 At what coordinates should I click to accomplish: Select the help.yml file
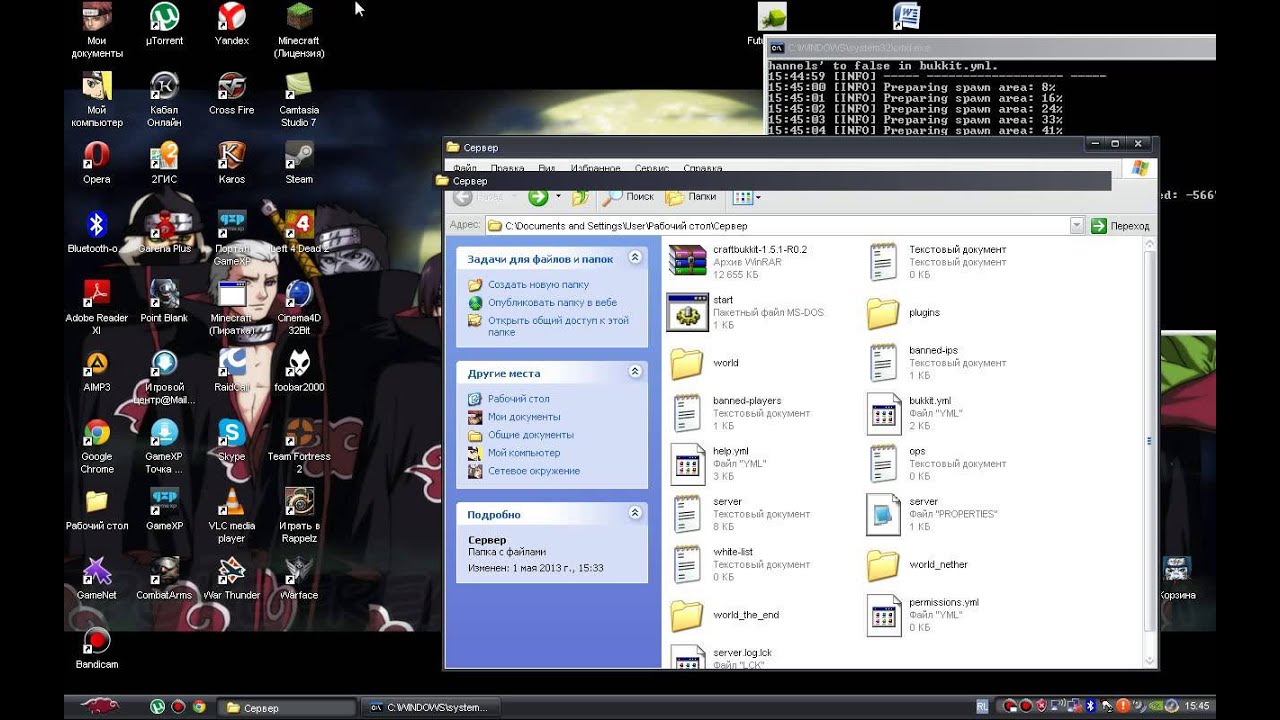[719, 463]
